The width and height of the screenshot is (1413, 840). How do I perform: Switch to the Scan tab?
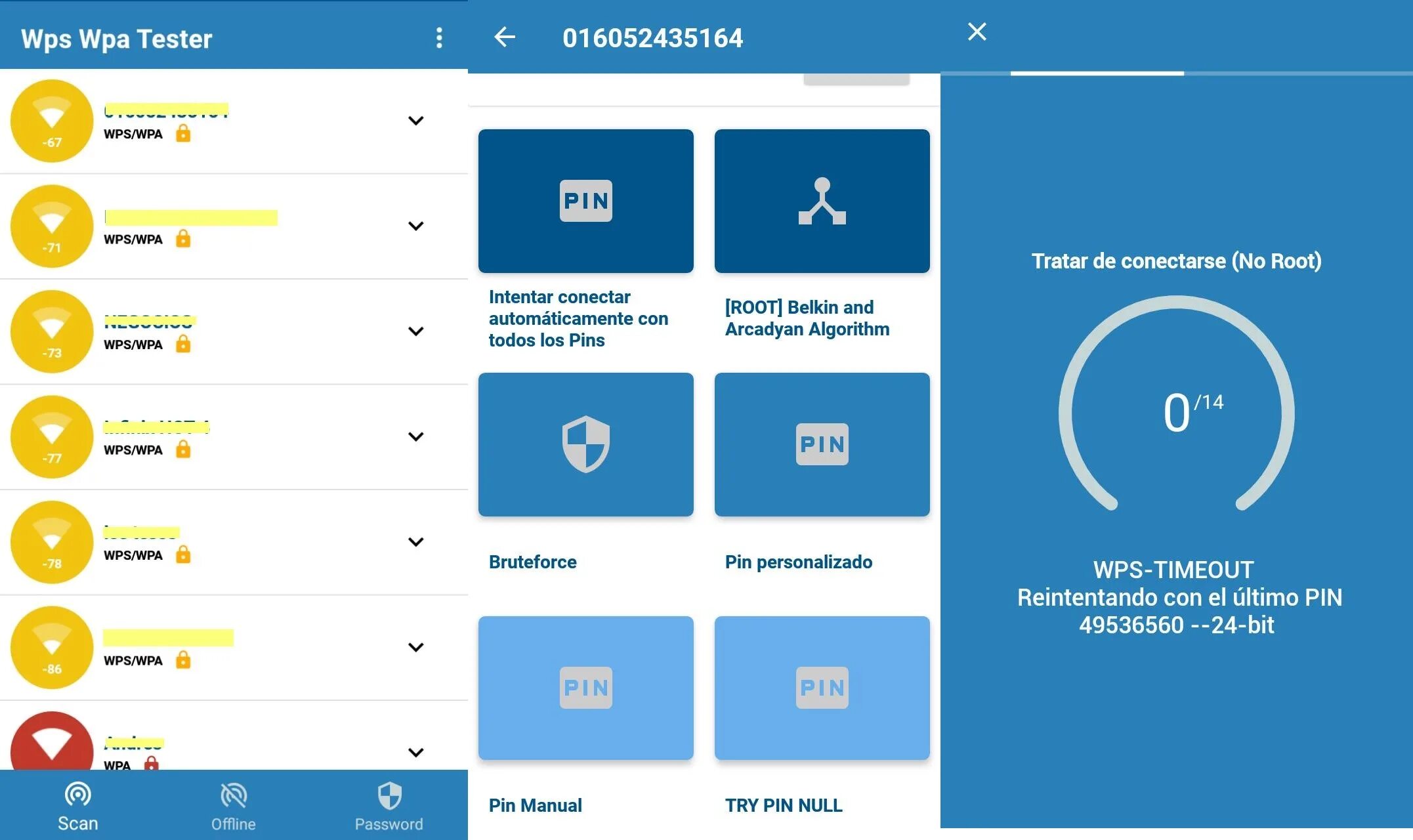[77, 806]
